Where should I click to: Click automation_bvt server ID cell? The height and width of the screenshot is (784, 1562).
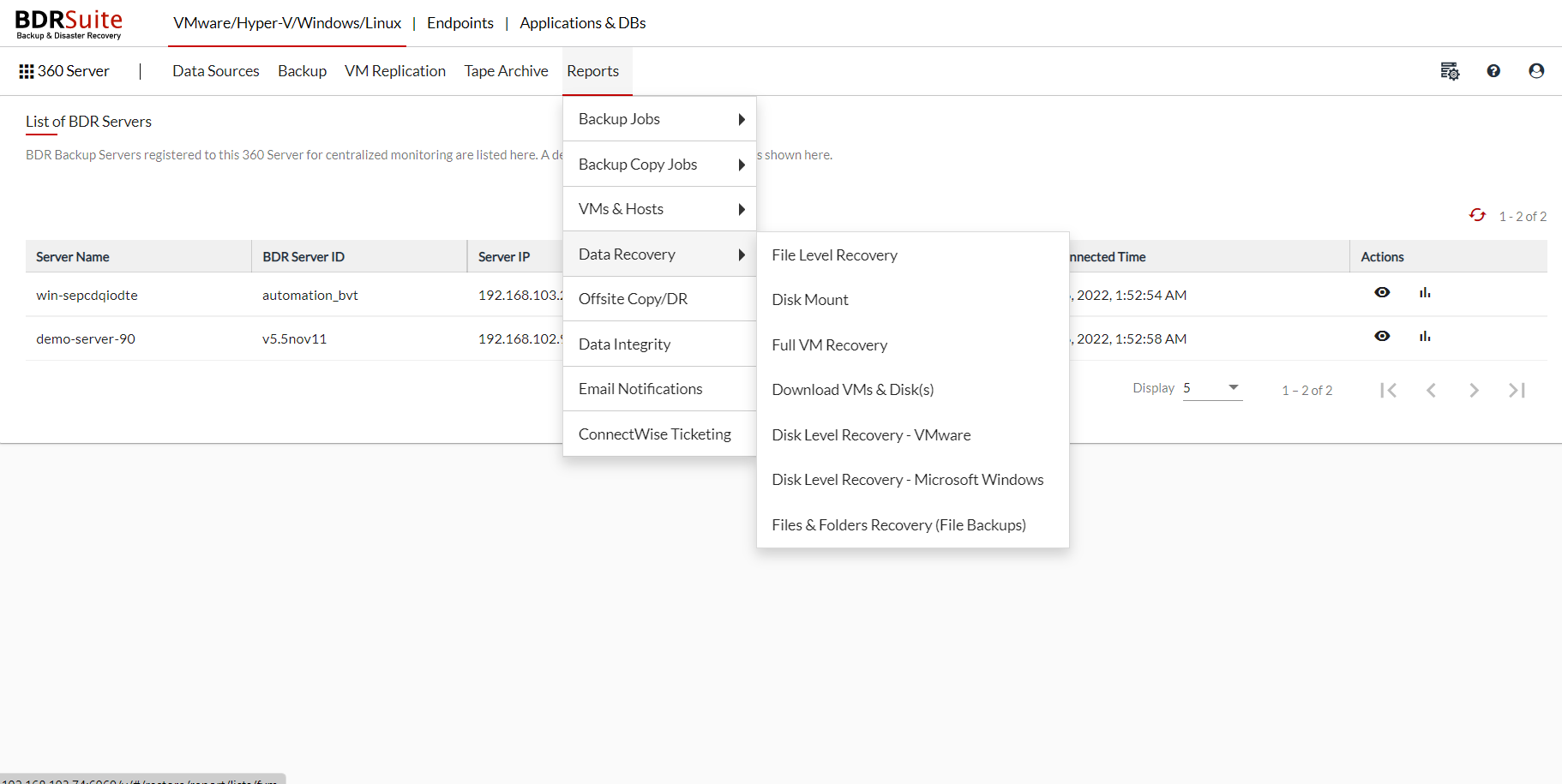tap(310, 296)
